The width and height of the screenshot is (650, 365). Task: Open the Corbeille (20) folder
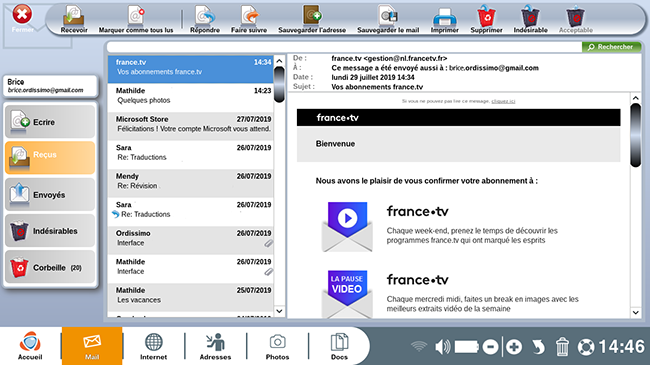[50, 267]
